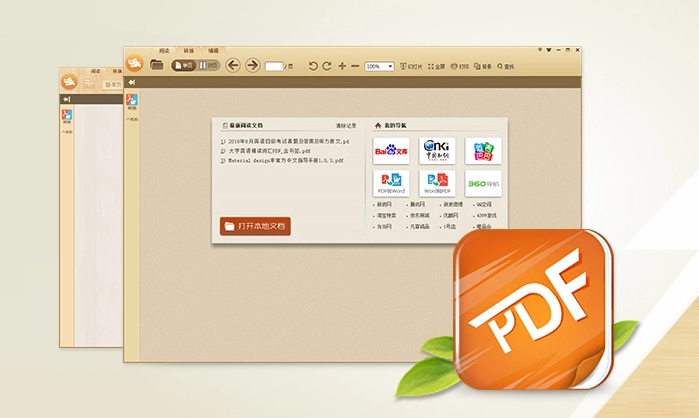
Task: Open a file with the toolbar folder icon
Action: point(156,65)
